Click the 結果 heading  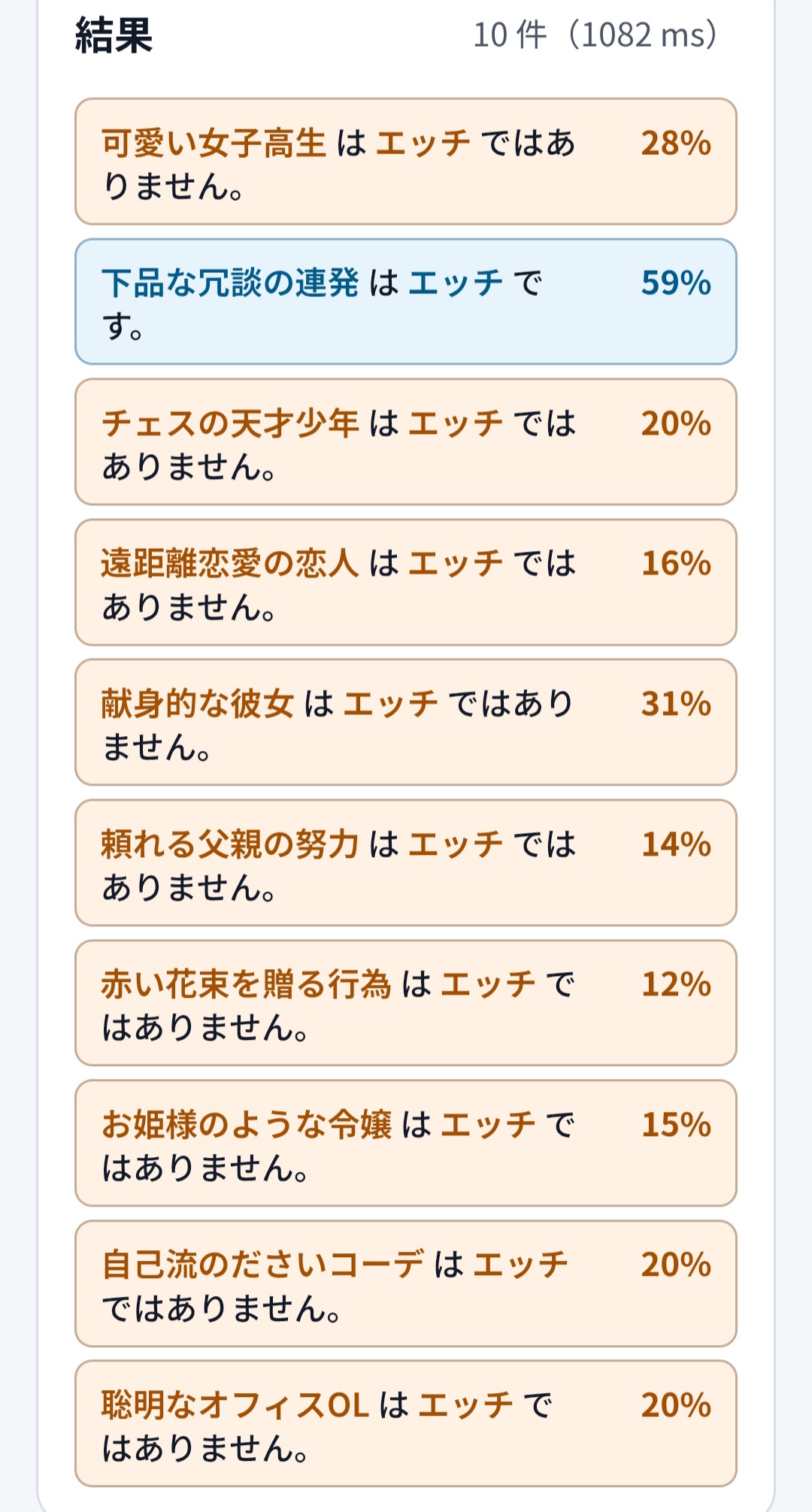click(x=114, y=35)
